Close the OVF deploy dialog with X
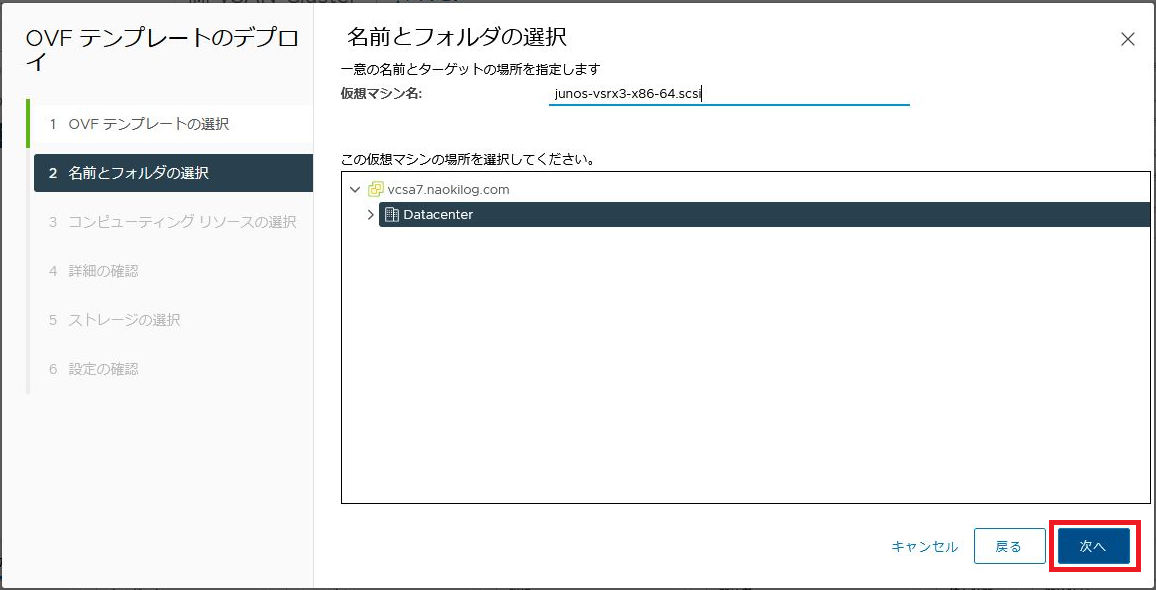This screenshot has width=1156, height=590. (x=1127, y=40)
